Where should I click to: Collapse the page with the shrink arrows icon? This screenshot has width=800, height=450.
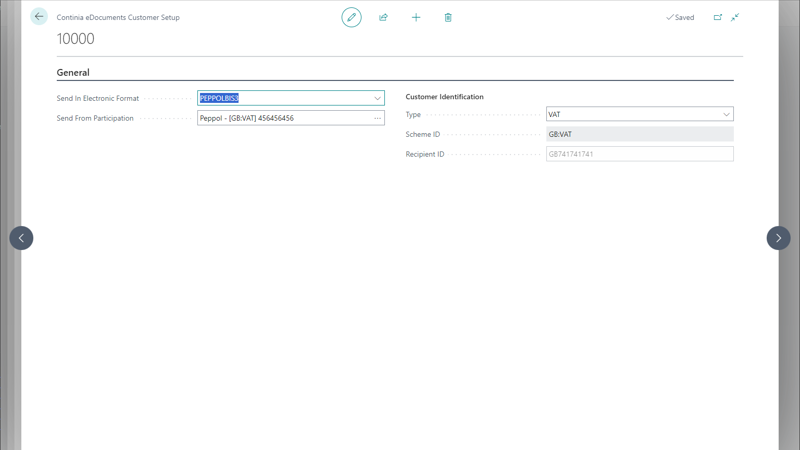click(x=735, y=17)
